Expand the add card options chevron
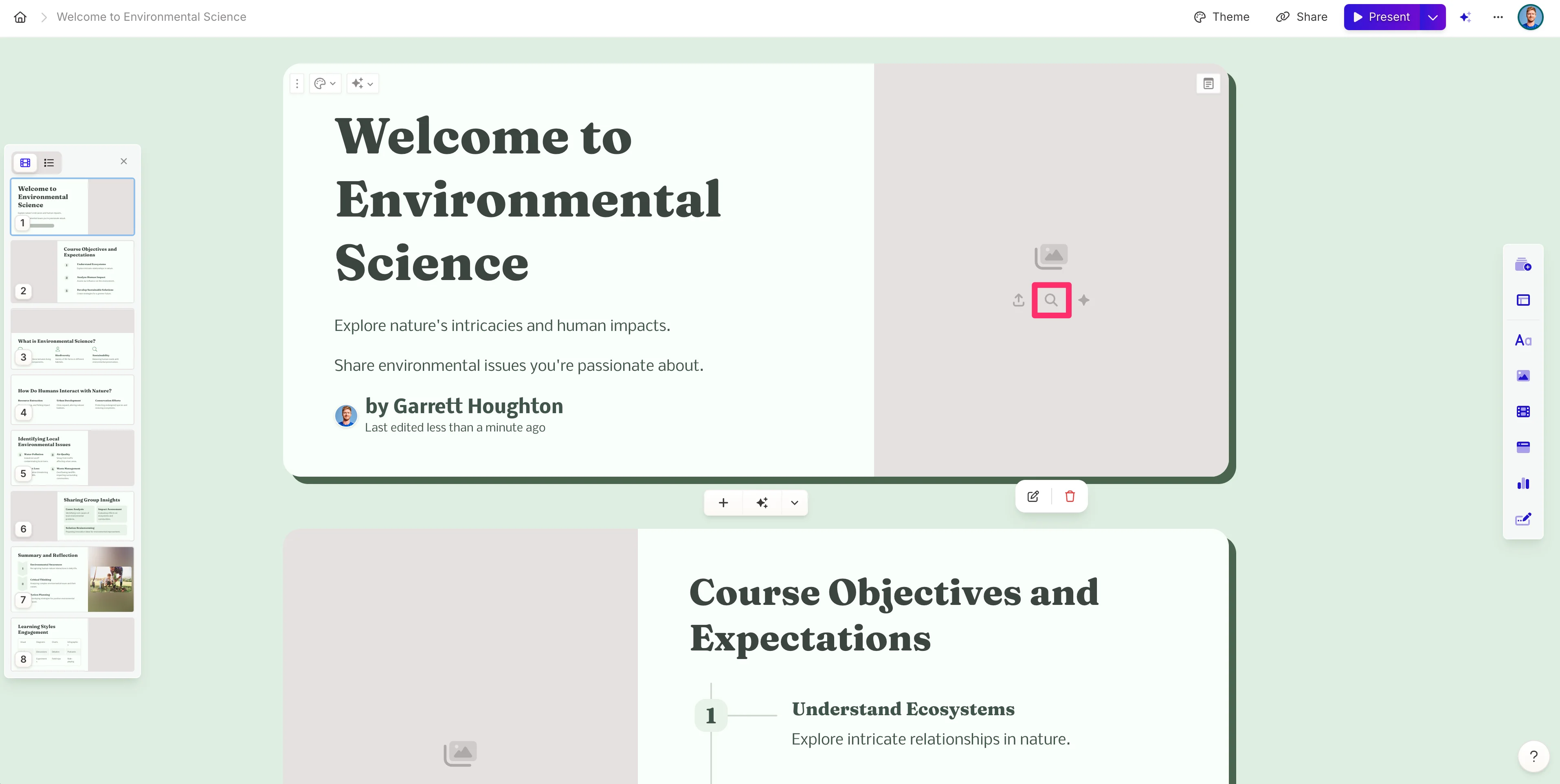This screenshot has width=1560, height=784. tap(795, 503)
